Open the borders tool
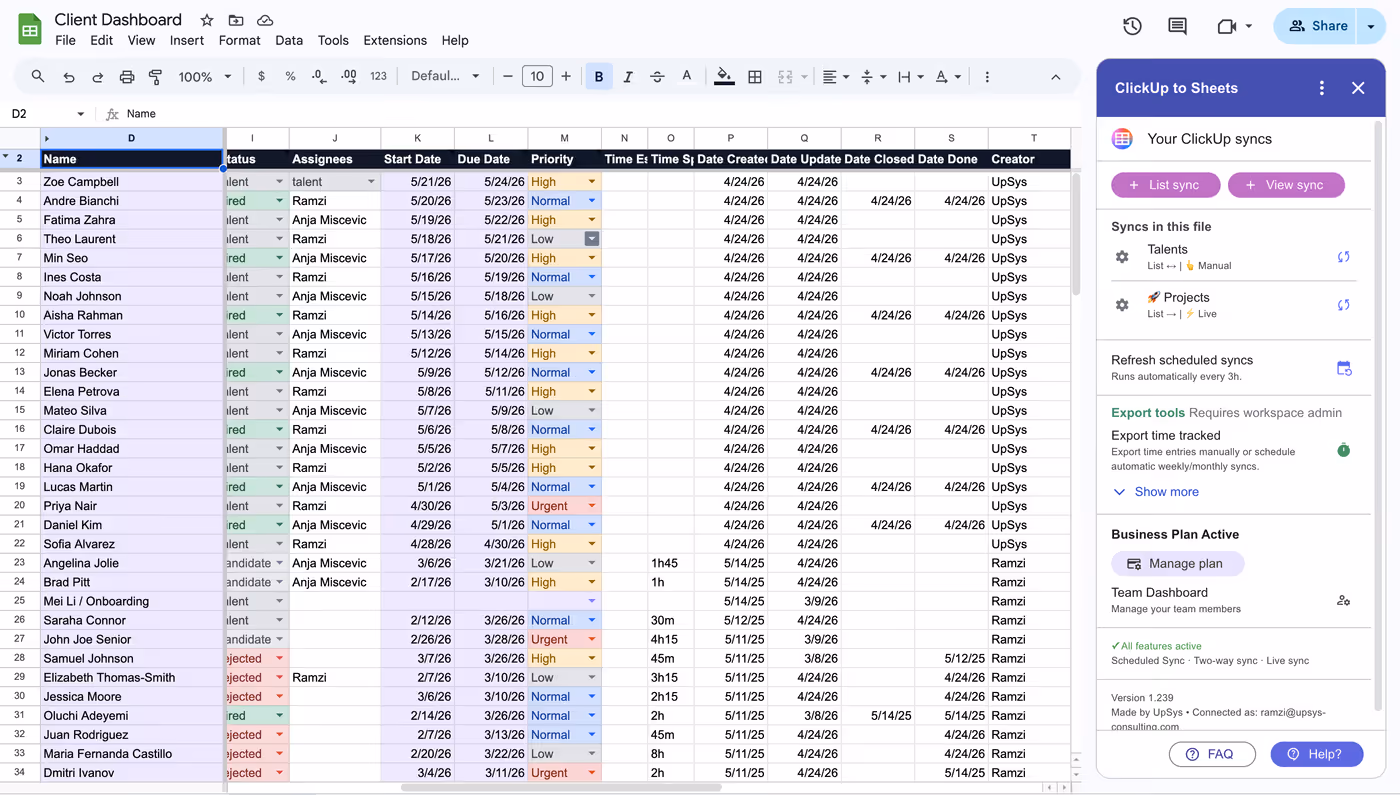 [x=755, y=77]
